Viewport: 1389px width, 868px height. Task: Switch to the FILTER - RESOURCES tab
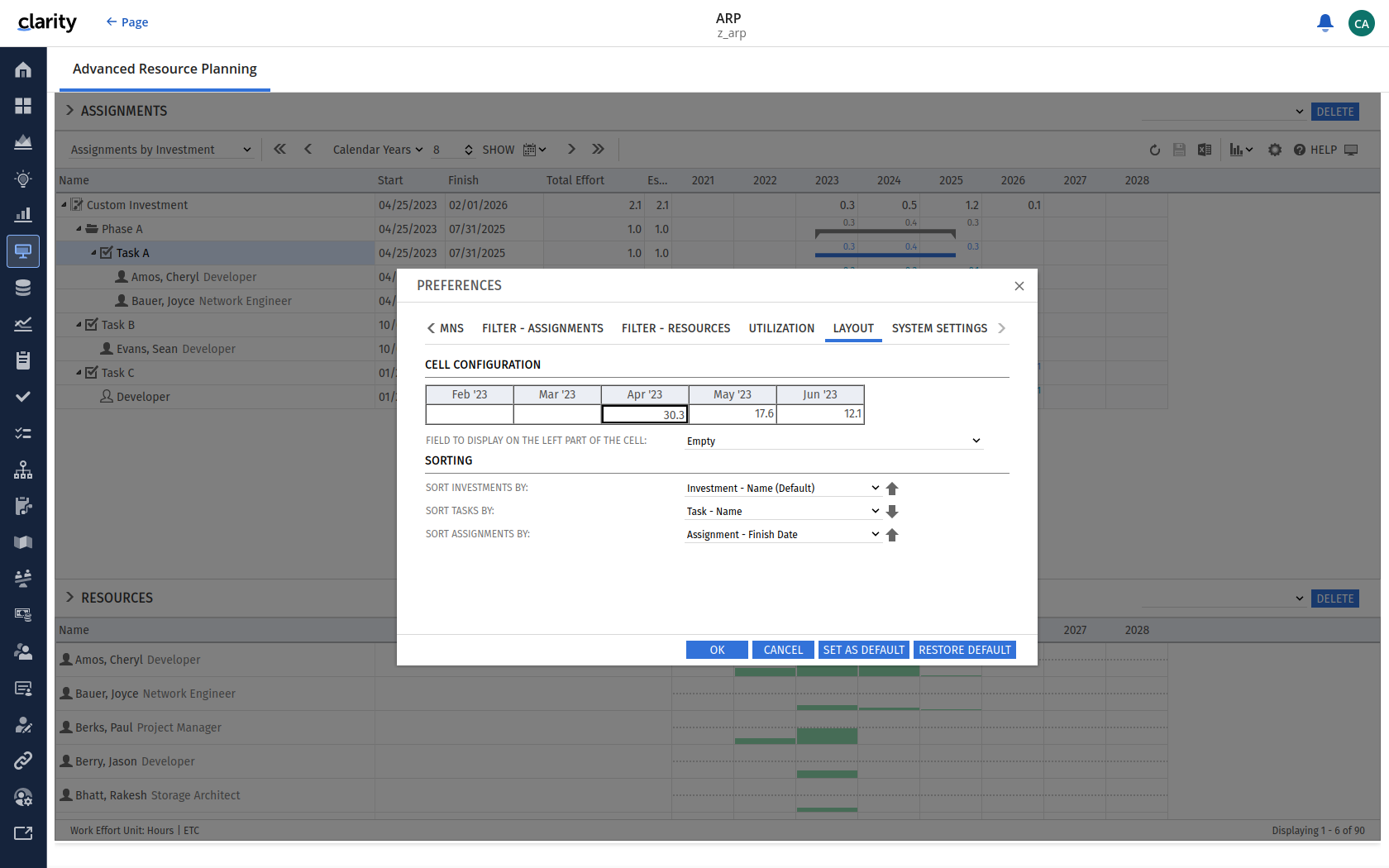(x=675, y=328)
